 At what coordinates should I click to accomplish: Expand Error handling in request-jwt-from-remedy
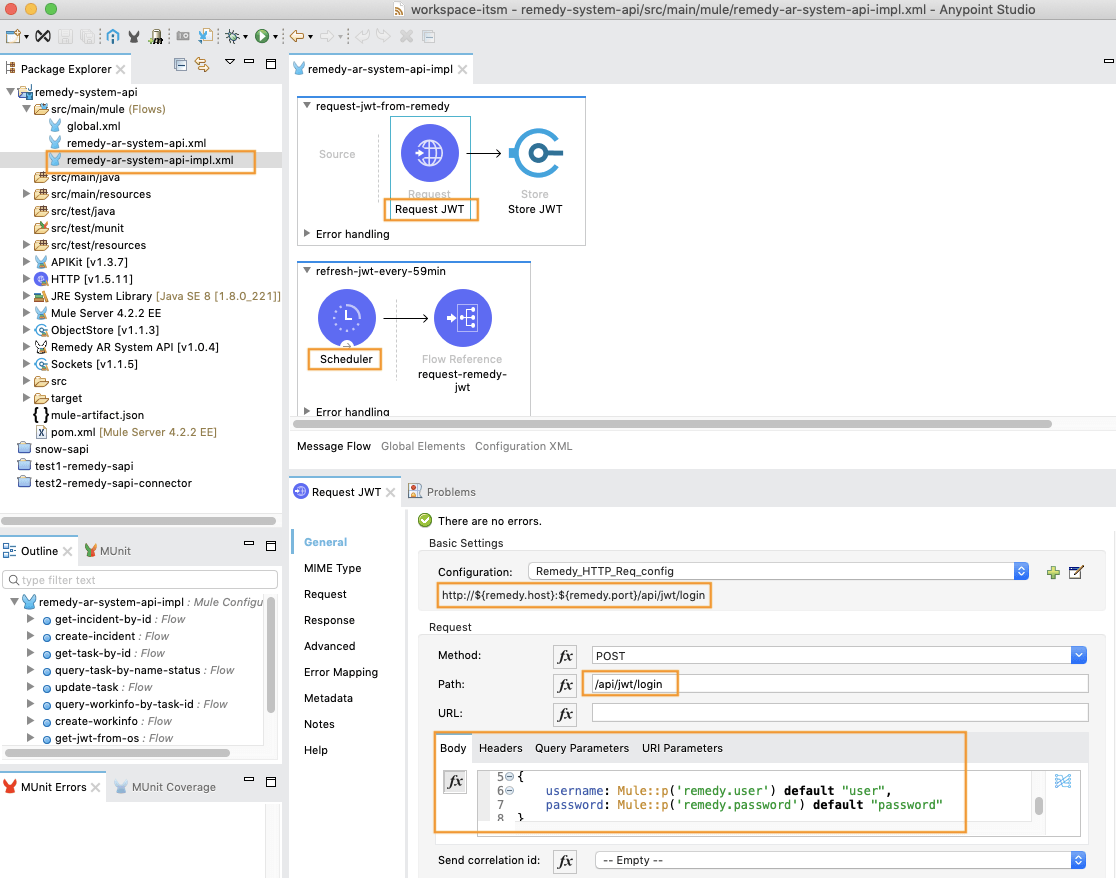tap(307, 233)
